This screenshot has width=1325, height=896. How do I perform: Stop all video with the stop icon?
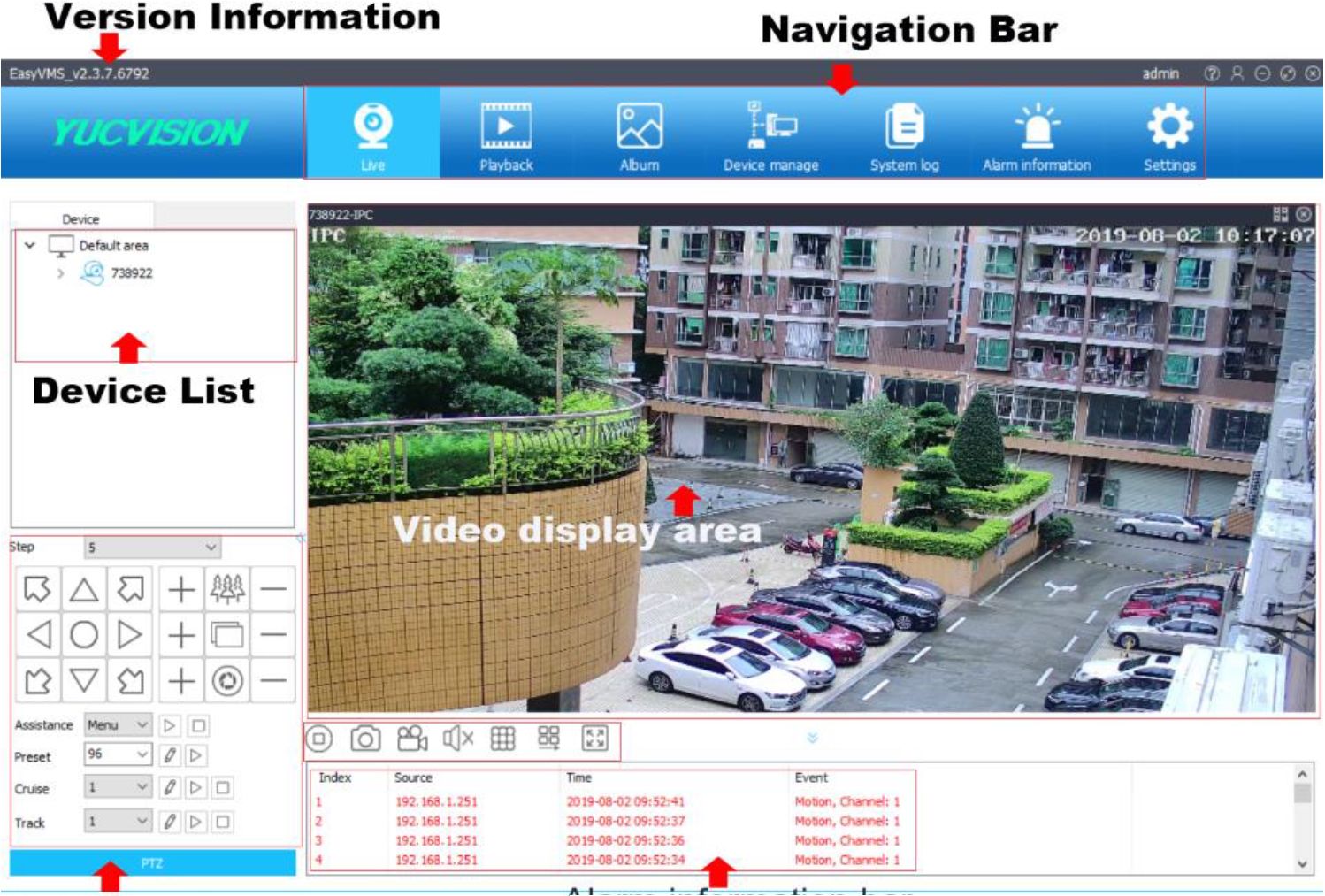(319, 739)
